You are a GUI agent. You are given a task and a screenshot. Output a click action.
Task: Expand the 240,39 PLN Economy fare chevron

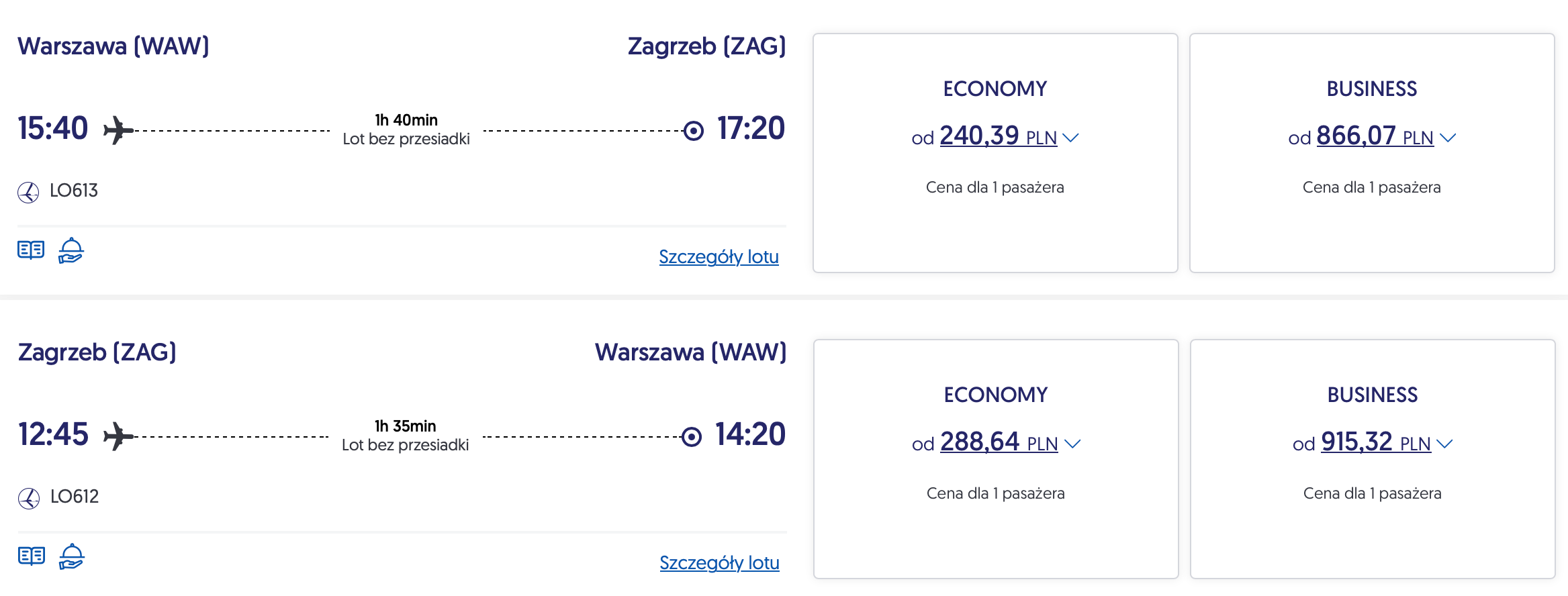click(x=1071, y=138)
